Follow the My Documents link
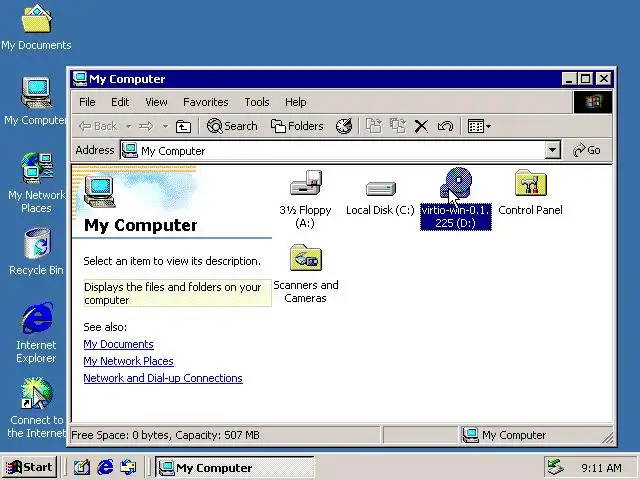This screenshot has width=640, height=480. (118, 344)
